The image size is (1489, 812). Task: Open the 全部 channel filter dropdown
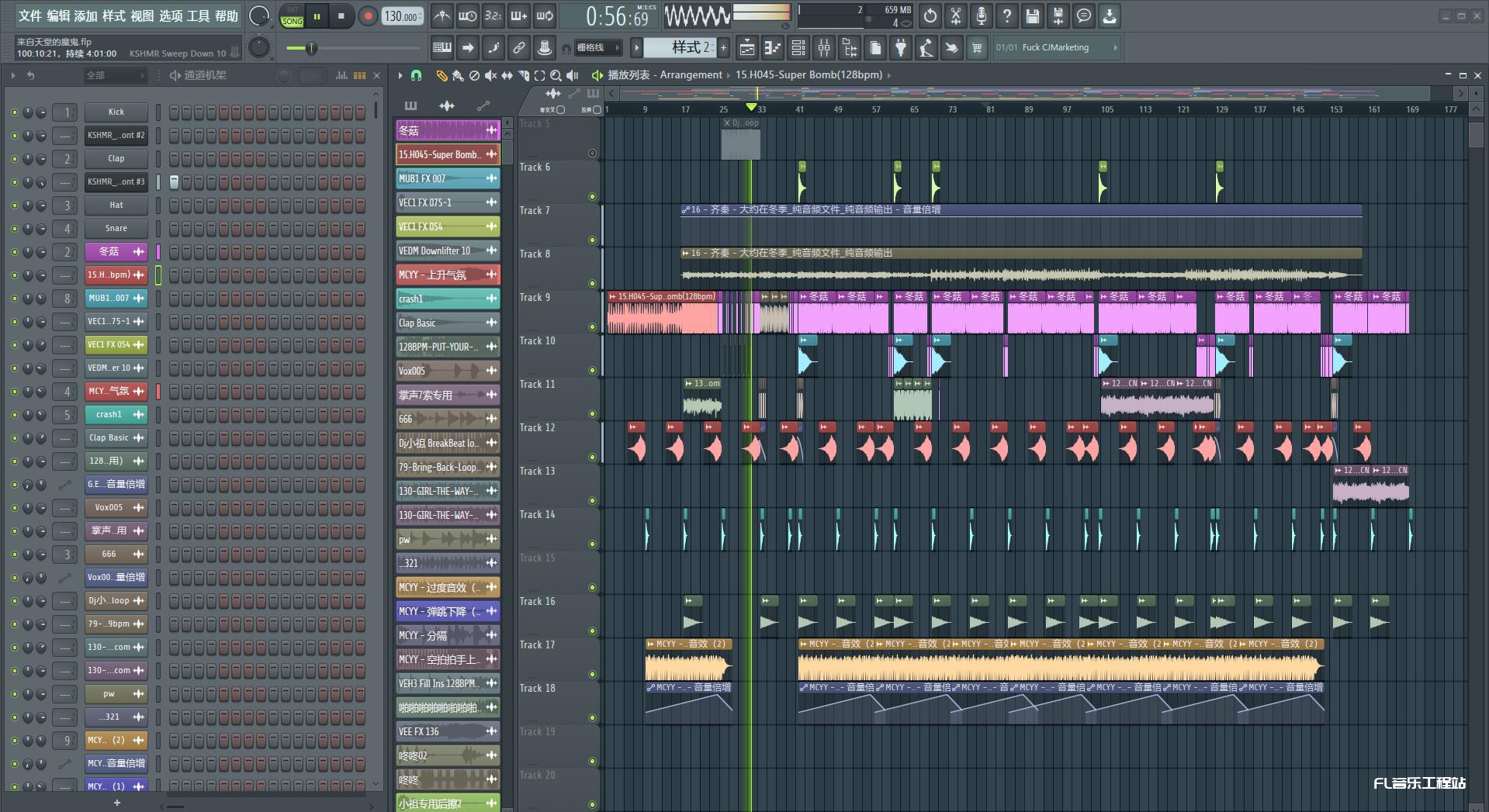click(115, 75)
